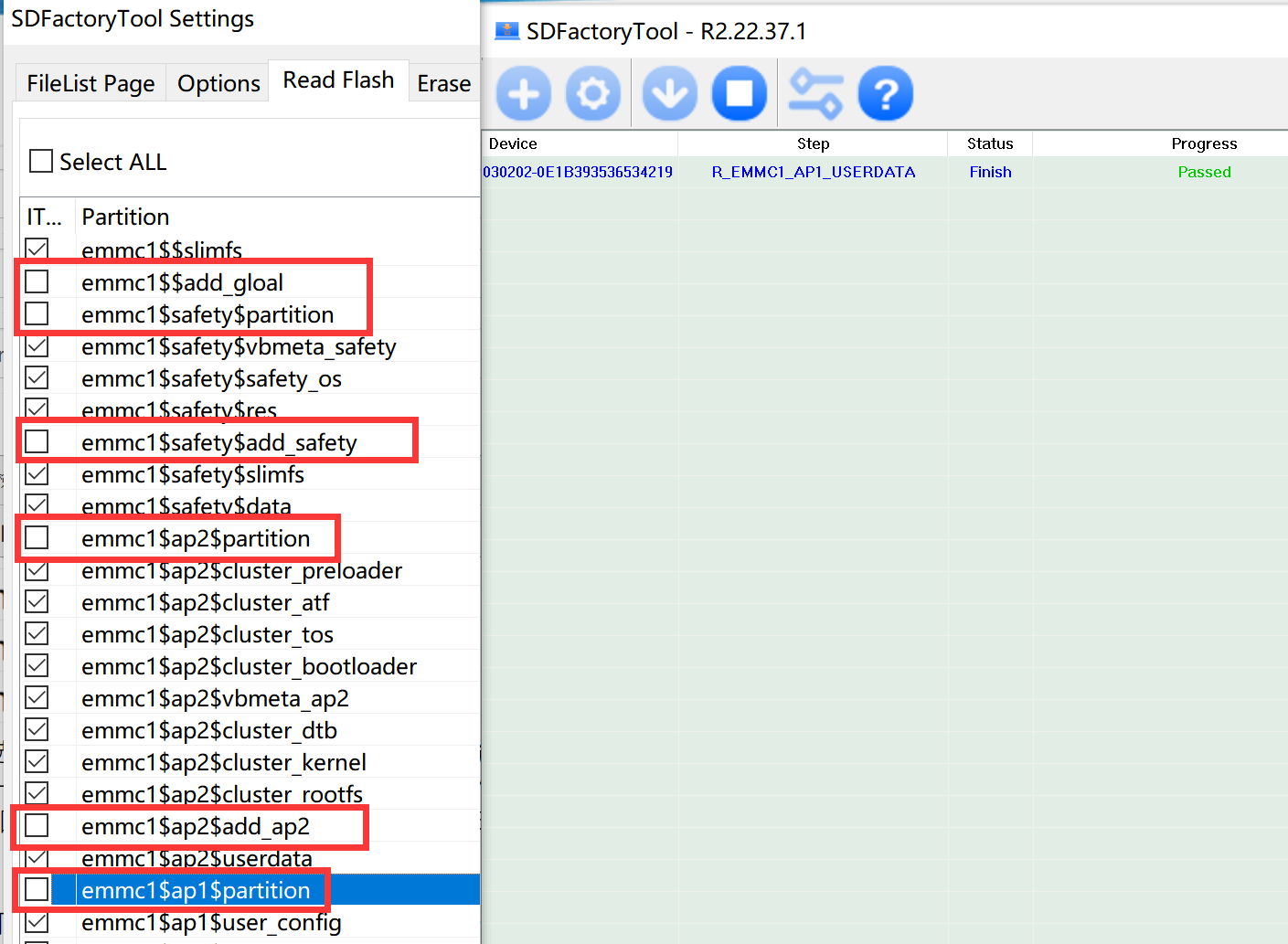
Task: Check emmc1$safety$add_safety checkbox
Action: [37, 441]
